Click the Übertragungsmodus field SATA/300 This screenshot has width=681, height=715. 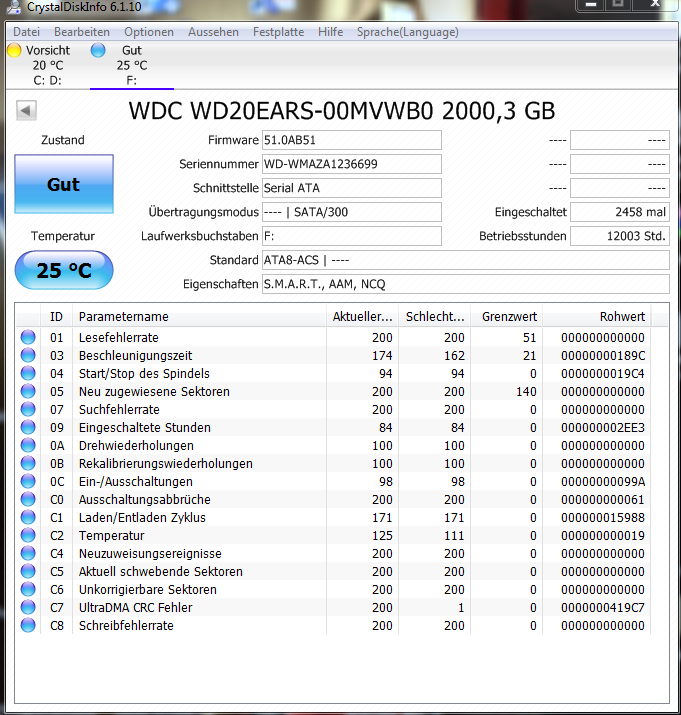pos(352,212)
